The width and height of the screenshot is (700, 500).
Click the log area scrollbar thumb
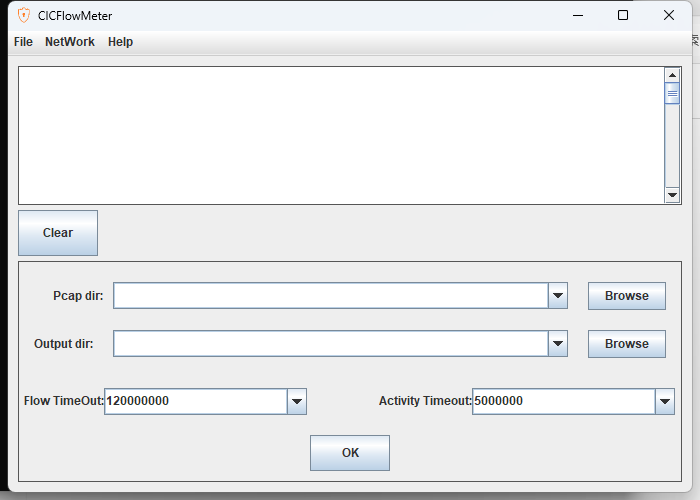(672, 93)
